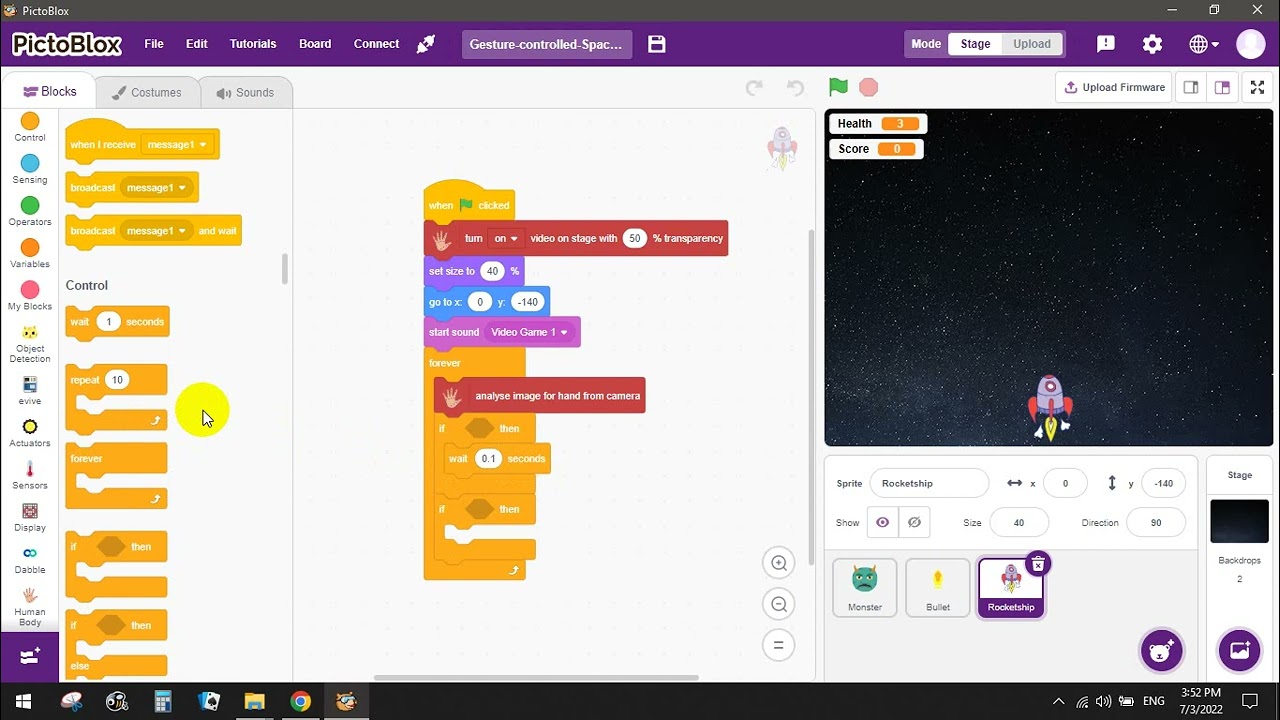Image resolution: width=1280 pixels, height=720 pixels.
Task: Open the settings gear icon
Action: [1152, 44]
